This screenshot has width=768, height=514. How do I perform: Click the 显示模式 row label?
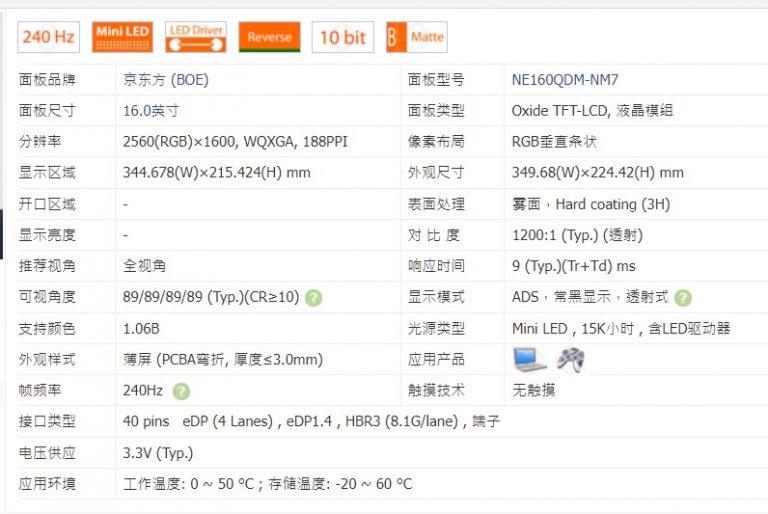click(436, 297)
